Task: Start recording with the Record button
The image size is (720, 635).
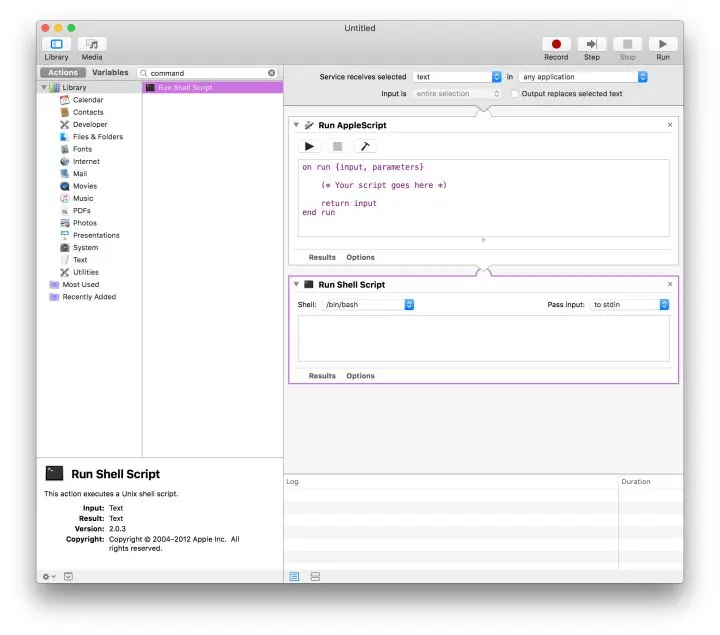Action: pos(556,45)
